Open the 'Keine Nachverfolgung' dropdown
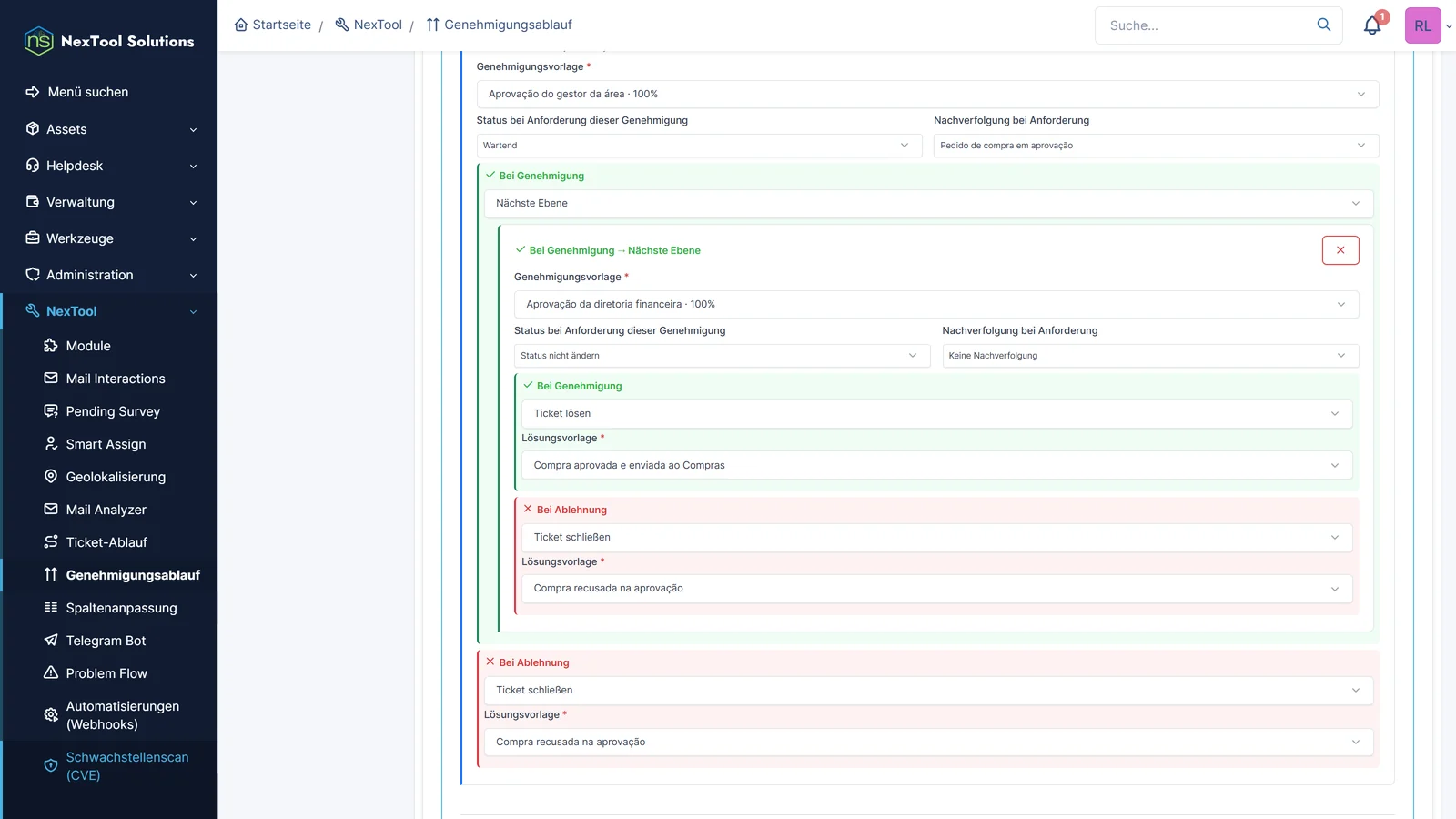The height and width of the screenshot is (819, 1456). (x=1150, y=356)
